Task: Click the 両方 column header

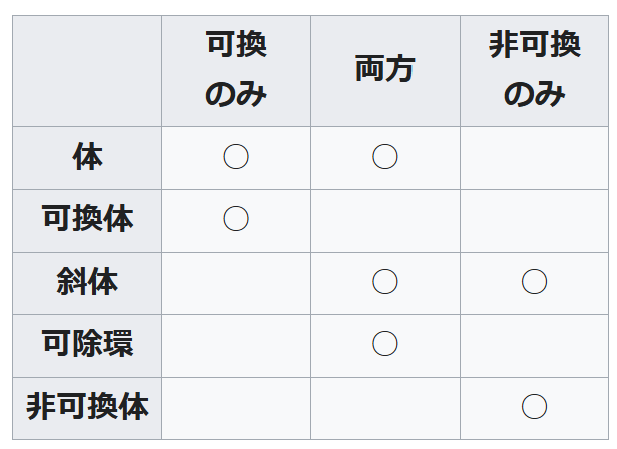Action: [385, 70]
